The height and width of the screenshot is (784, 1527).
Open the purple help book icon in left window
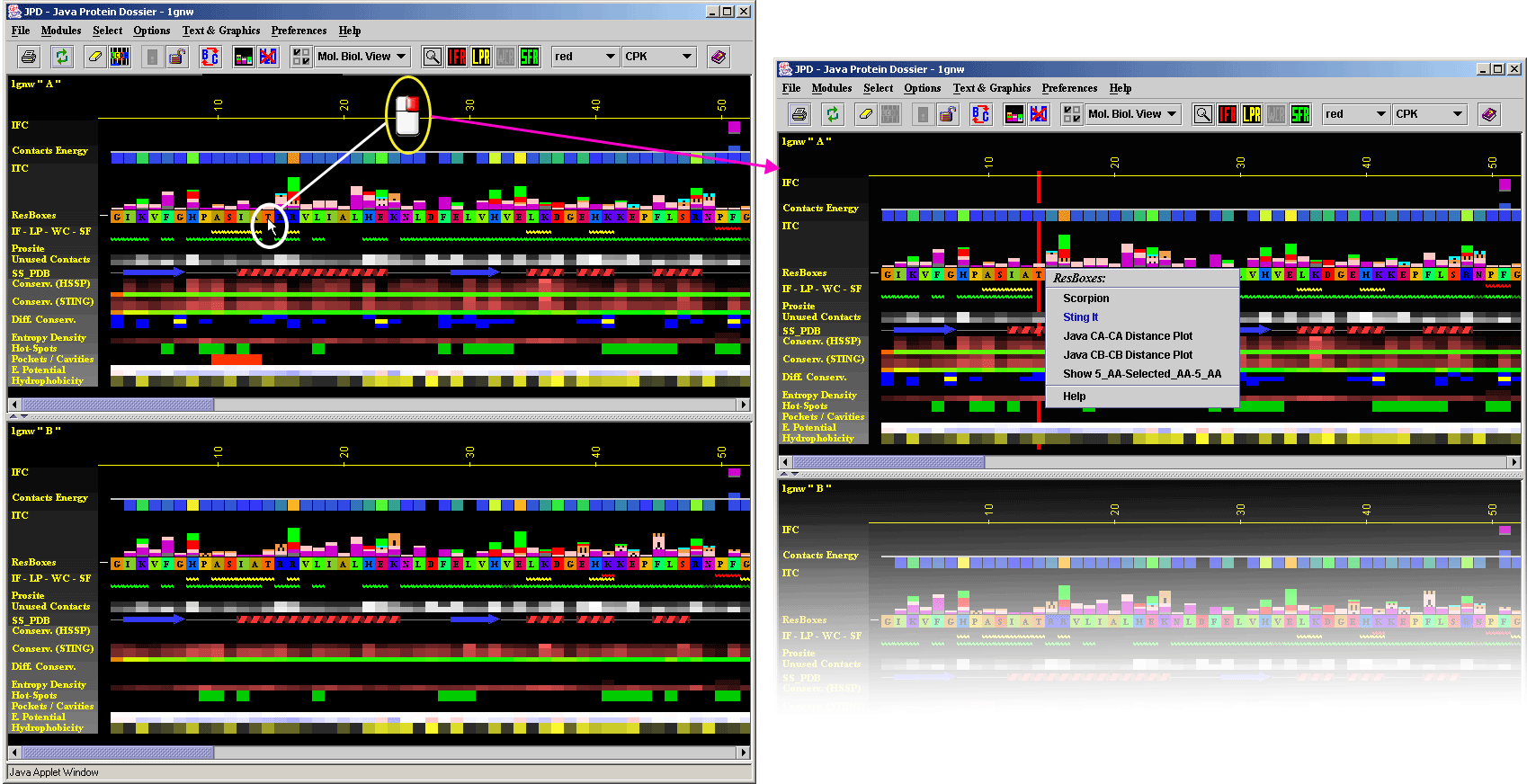tap(719, 57)
